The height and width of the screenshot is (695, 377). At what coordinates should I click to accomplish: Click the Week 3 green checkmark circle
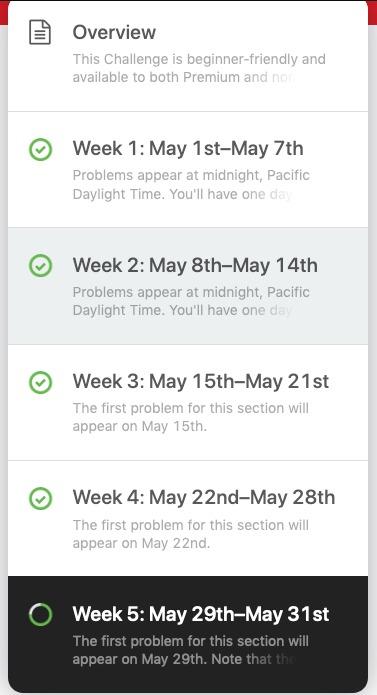pos(40,382)
